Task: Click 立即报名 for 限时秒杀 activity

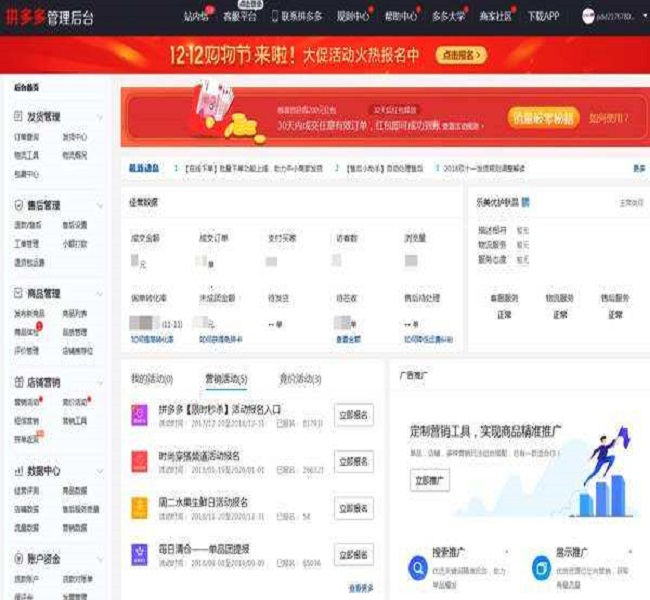Action: coord(354,415)
